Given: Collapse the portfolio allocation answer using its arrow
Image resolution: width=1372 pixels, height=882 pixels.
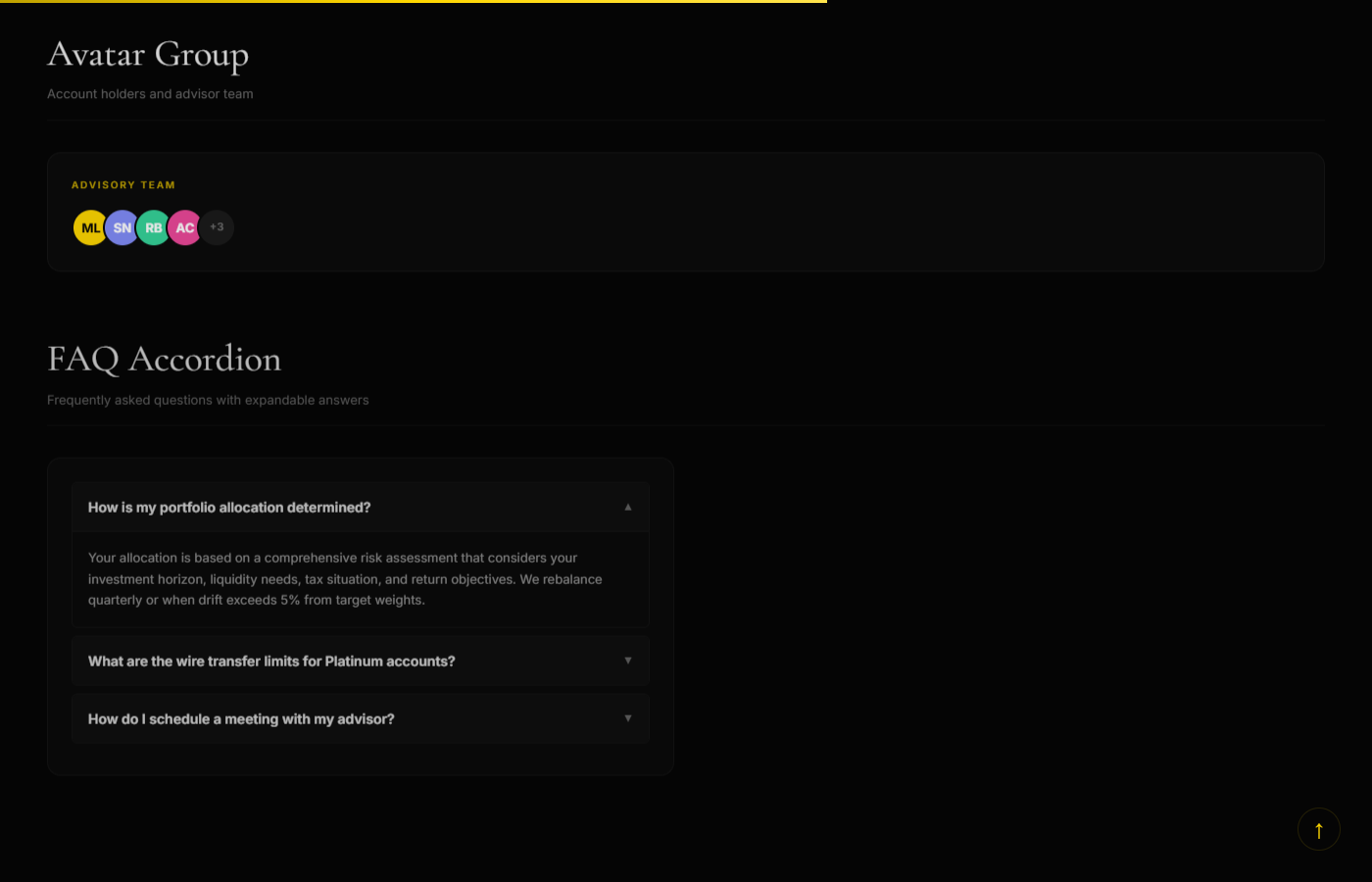Looking at the screenshot, I should [x=628, y=507].
